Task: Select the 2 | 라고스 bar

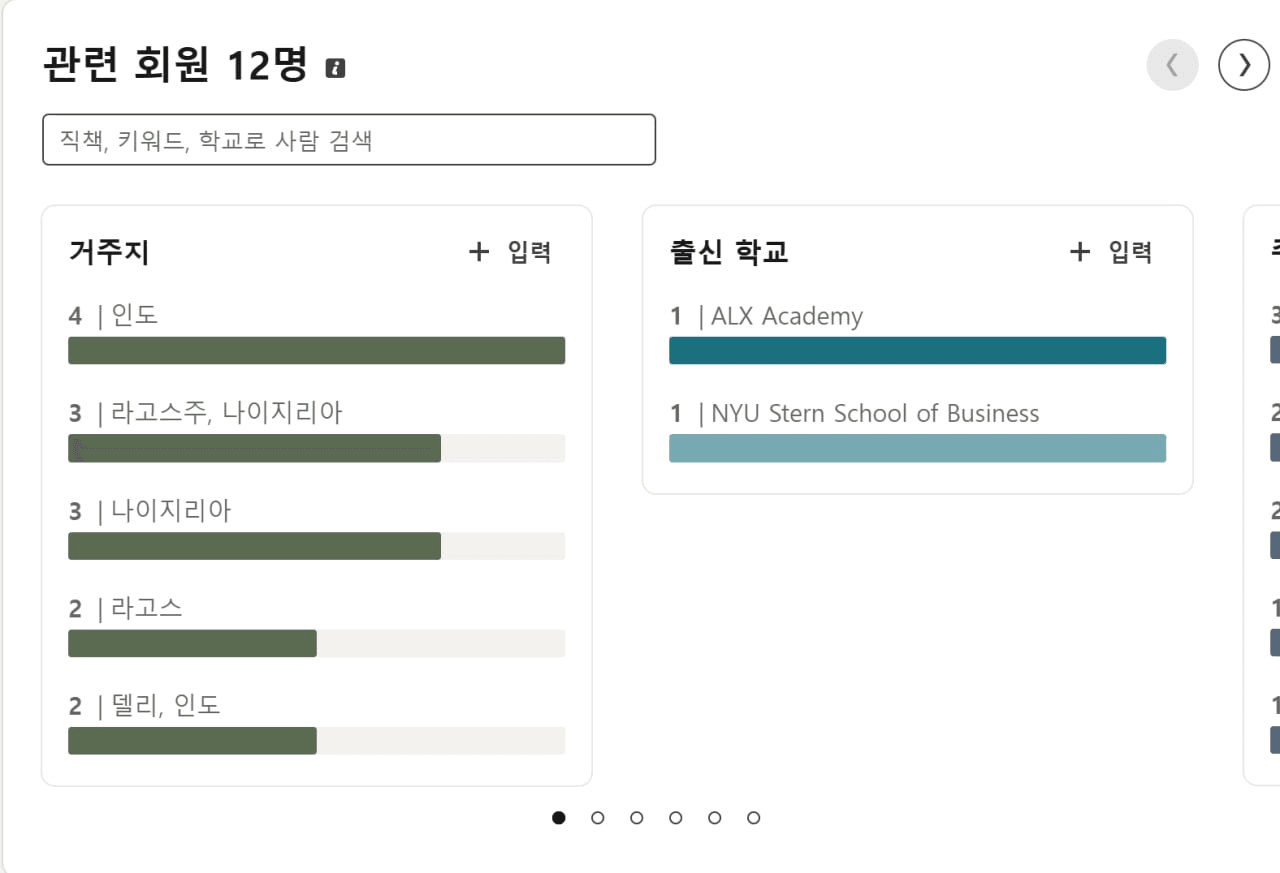Action: (x=317, y=643)
